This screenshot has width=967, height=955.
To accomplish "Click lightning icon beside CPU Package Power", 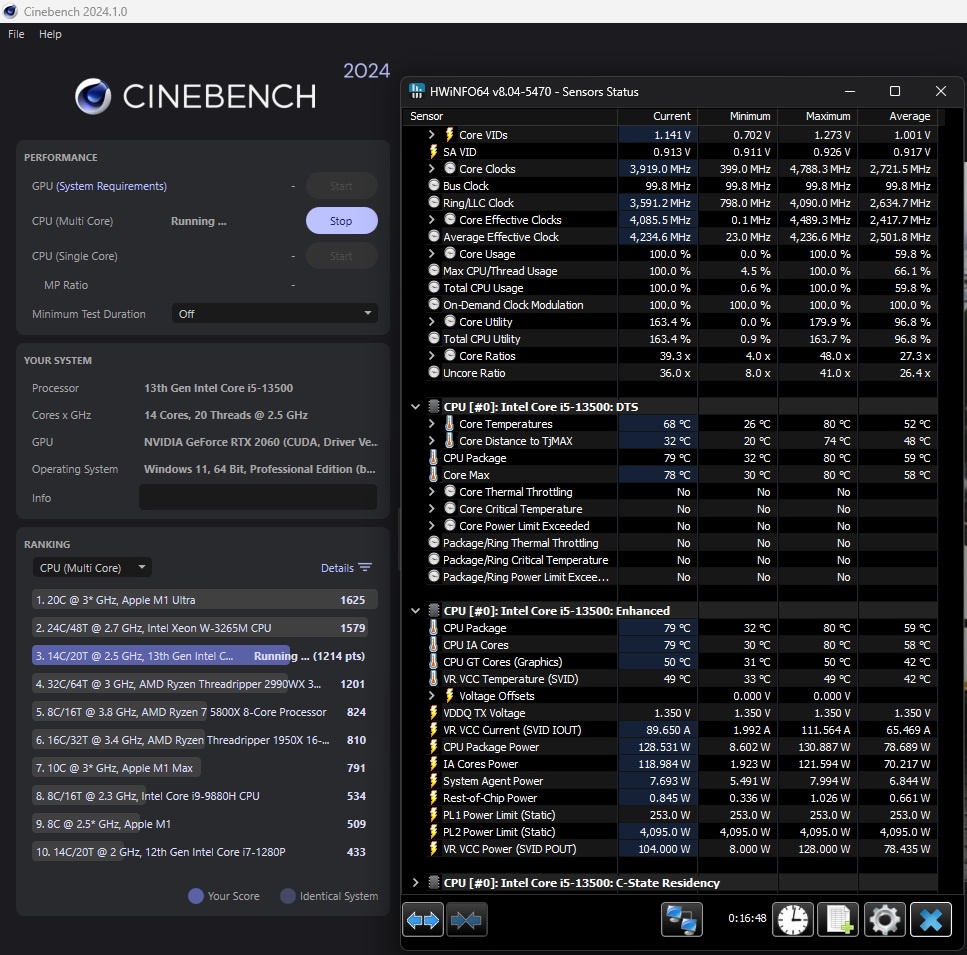I will tap(434, 747).
